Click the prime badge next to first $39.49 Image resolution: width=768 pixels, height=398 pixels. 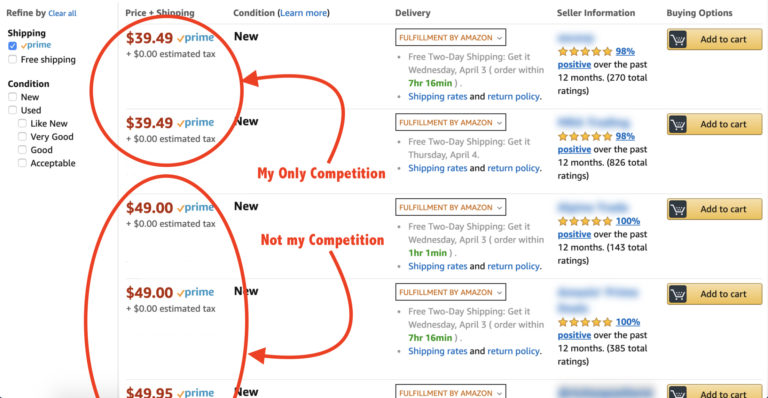click(x=195, y=38)
